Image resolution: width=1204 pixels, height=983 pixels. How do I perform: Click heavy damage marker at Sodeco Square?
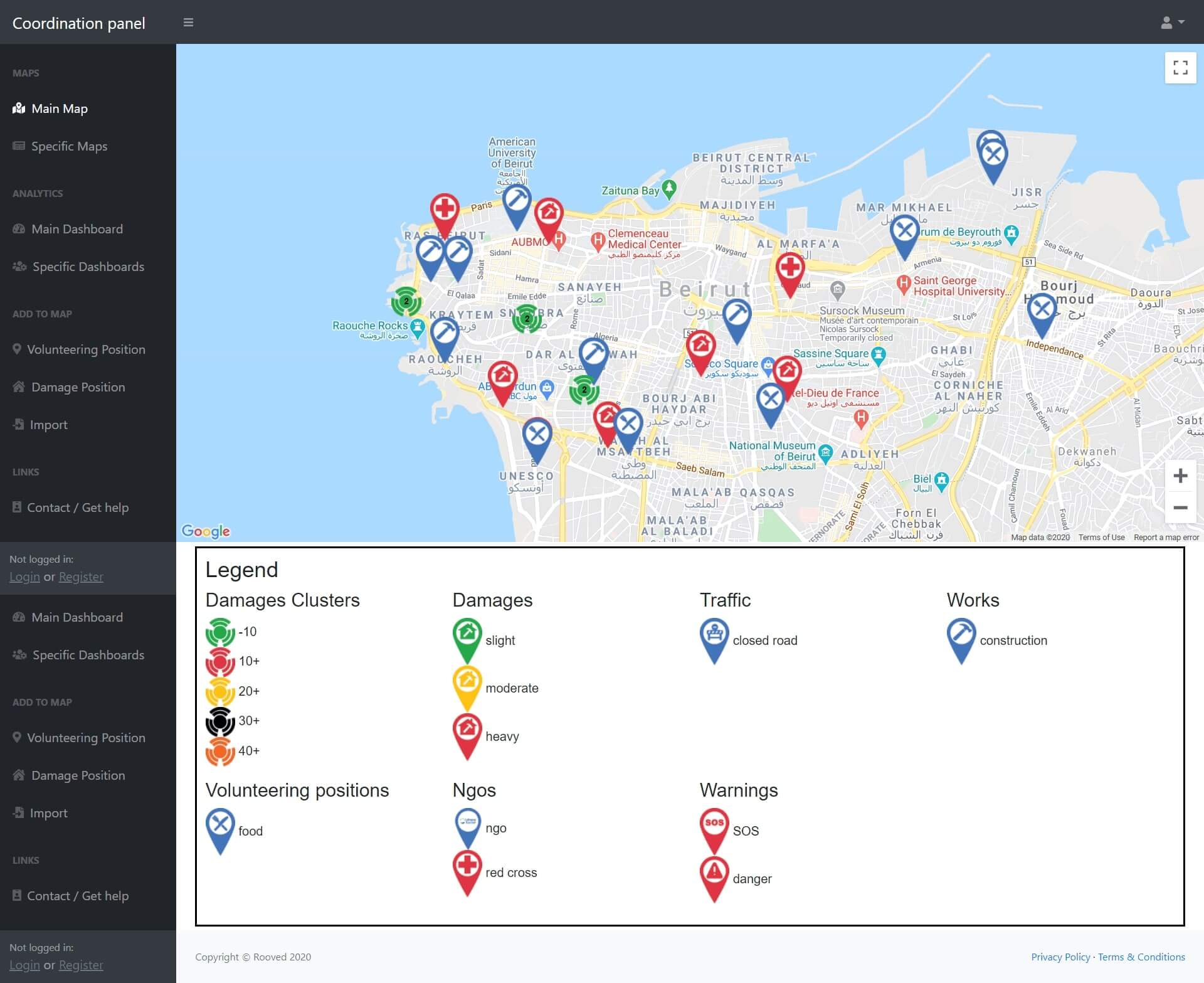tap(700, 351)
